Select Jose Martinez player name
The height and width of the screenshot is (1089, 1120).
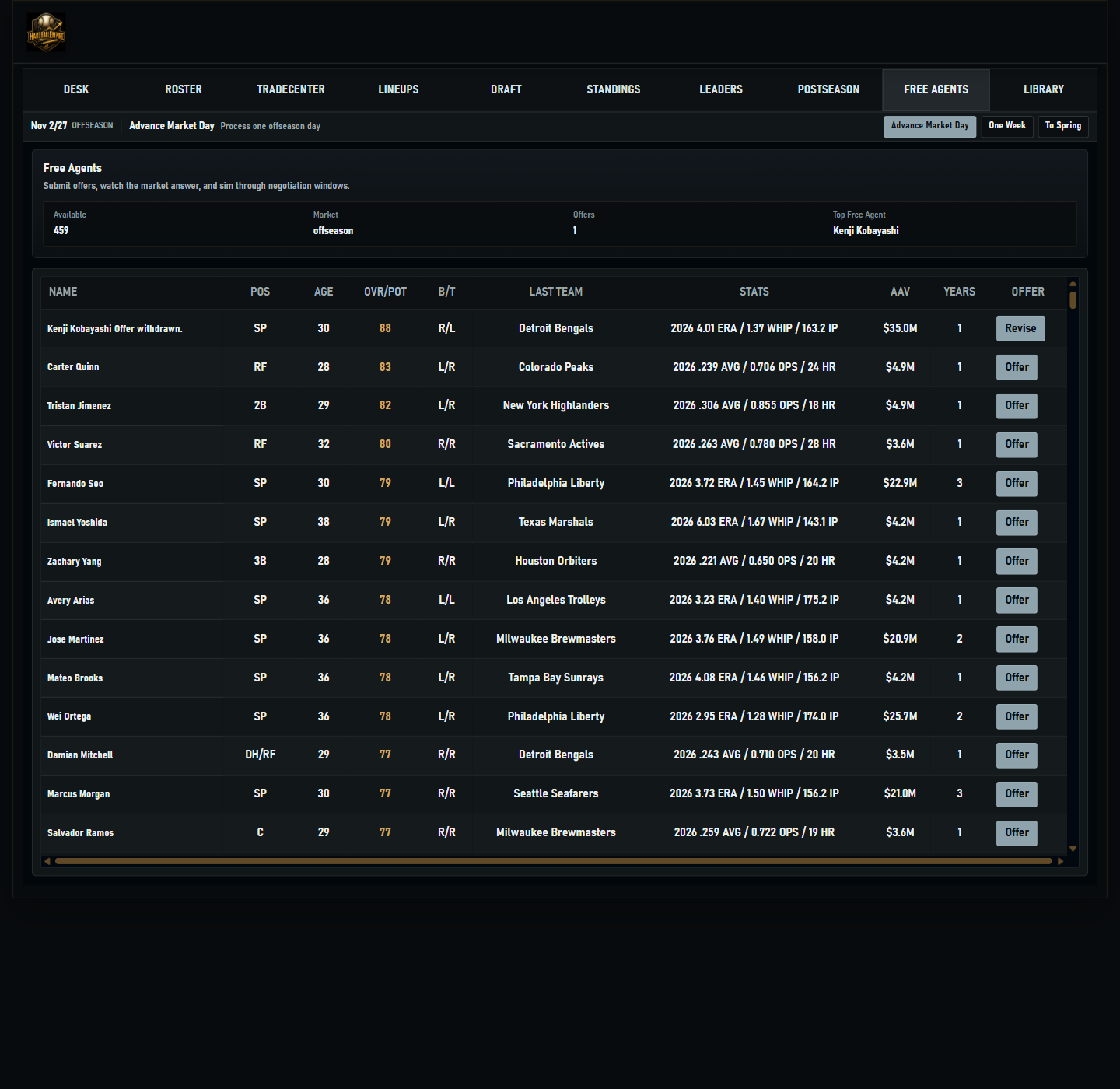pos(75,639)
